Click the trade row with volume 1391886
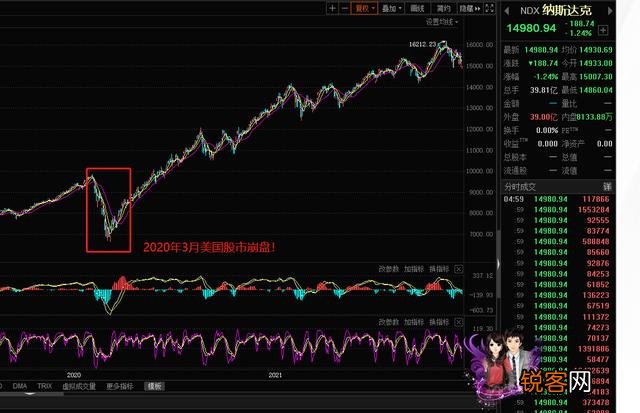The height and width of the screenshot is (413, 640). pos(557,349)
